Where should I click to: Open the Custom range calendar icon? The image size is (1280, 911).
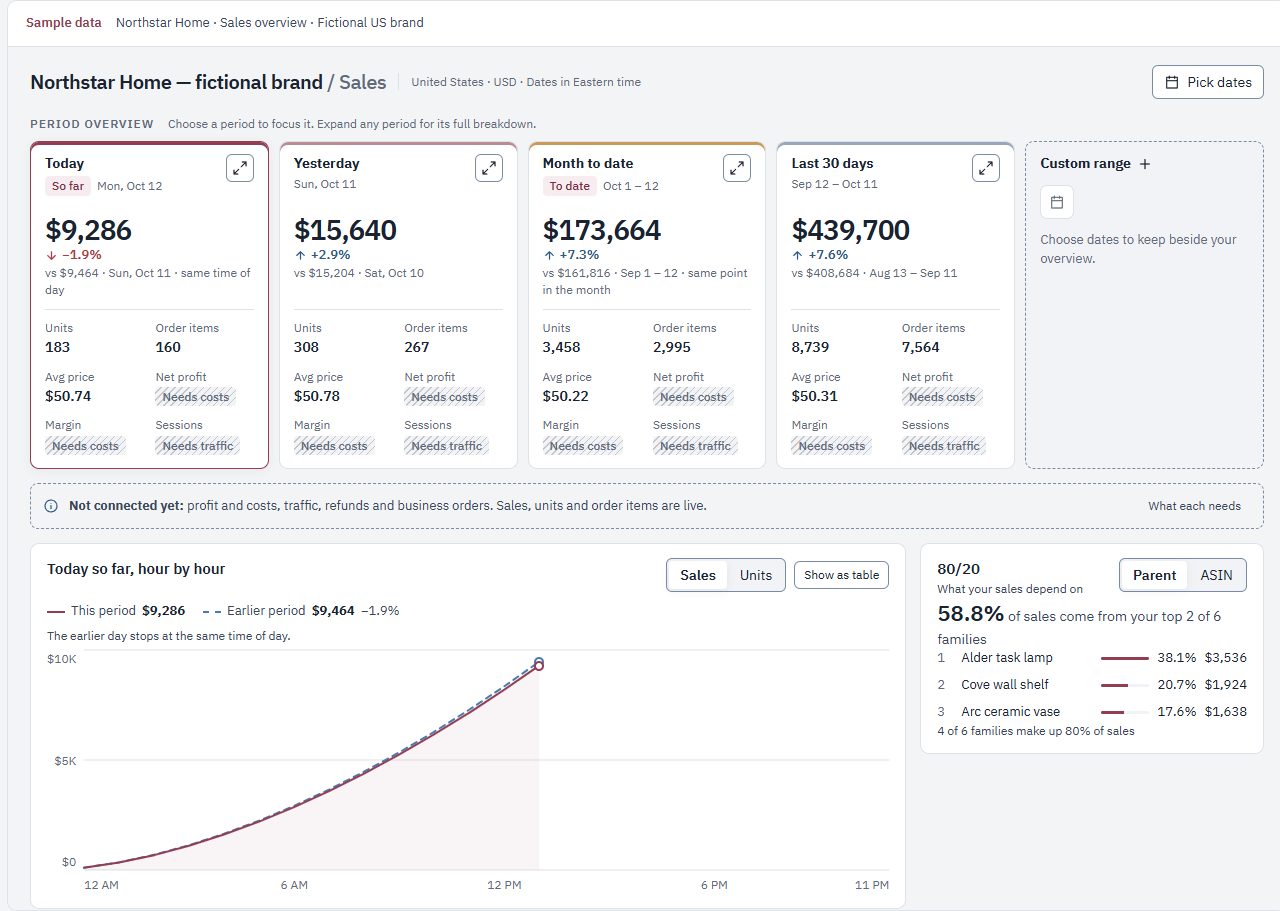1057,203
